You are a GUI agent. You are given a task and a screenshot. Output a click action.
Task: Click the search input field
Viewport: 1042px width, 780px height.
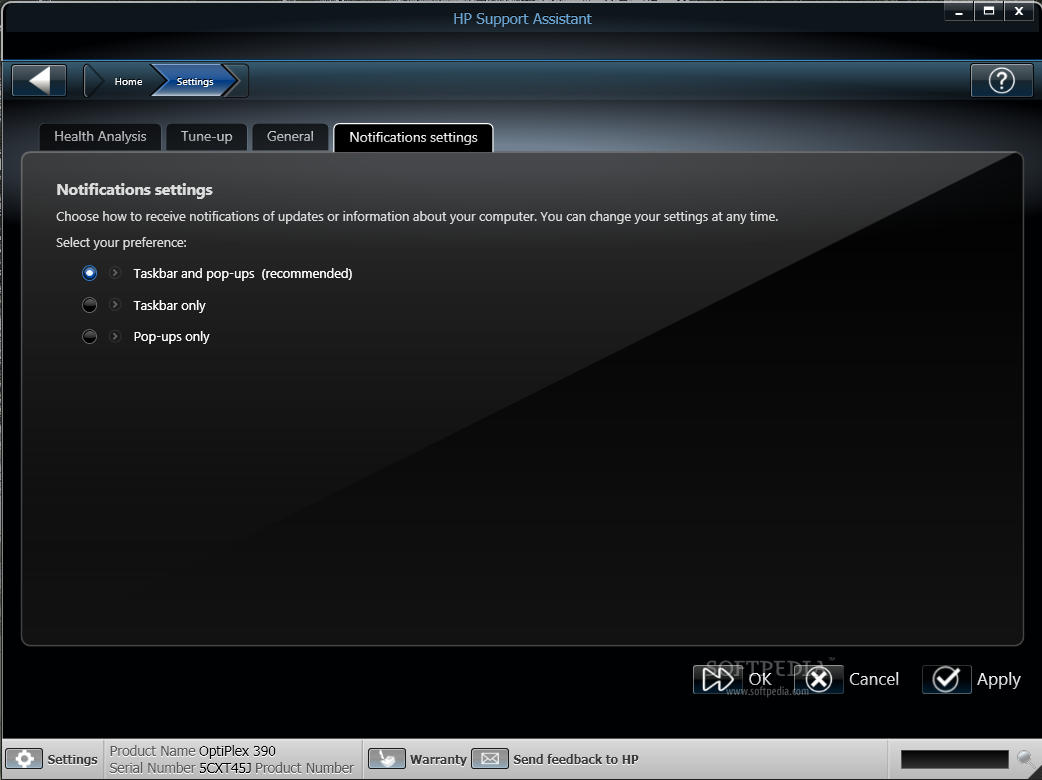pyautogui.click(x=955, y=759)
